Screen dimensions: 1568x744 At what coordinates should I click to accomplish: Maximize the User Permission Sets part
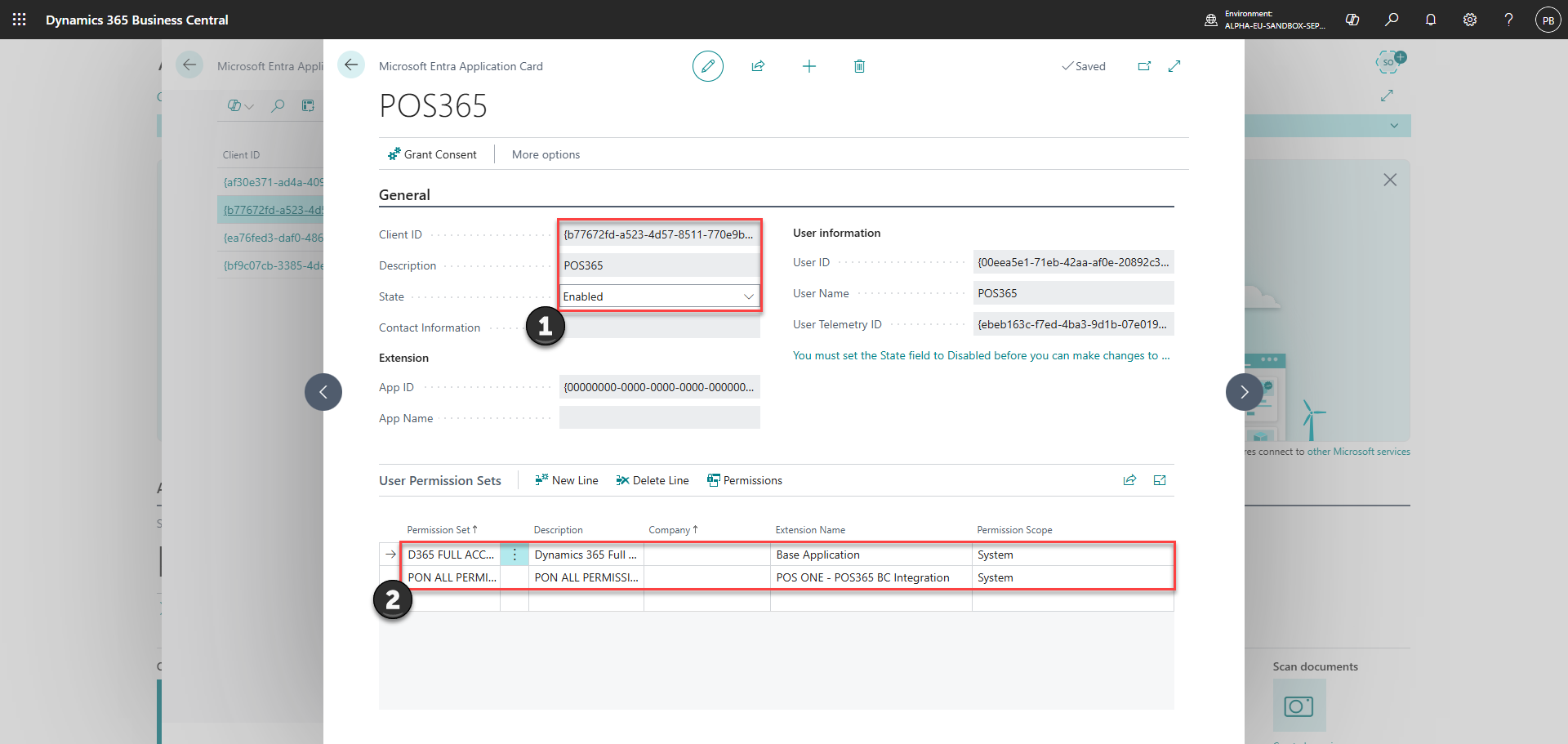click(x=1160, y=480)
